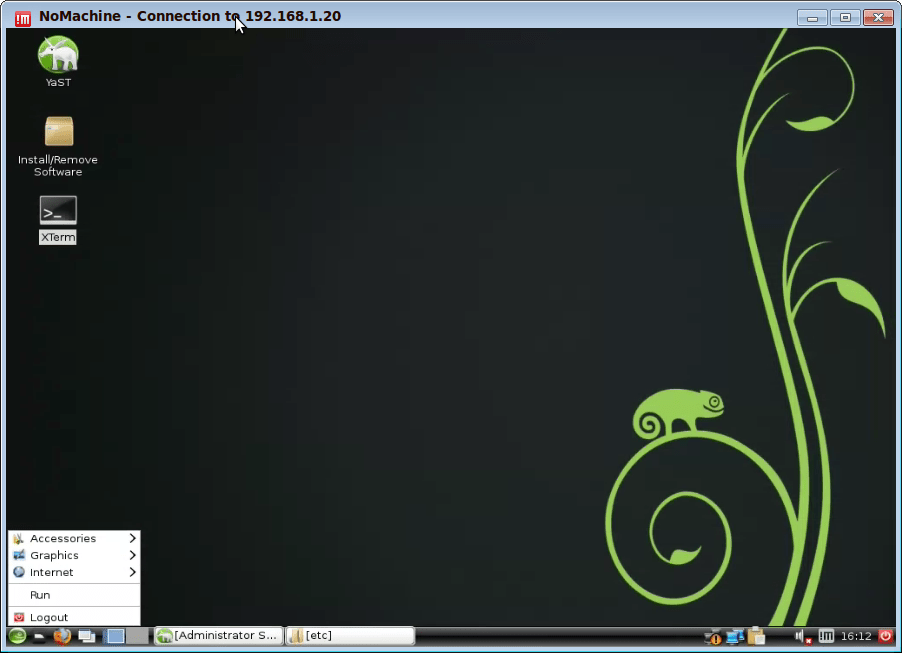
Task: Select the XTerm desktop icon
Action: (x=58, y=220)
